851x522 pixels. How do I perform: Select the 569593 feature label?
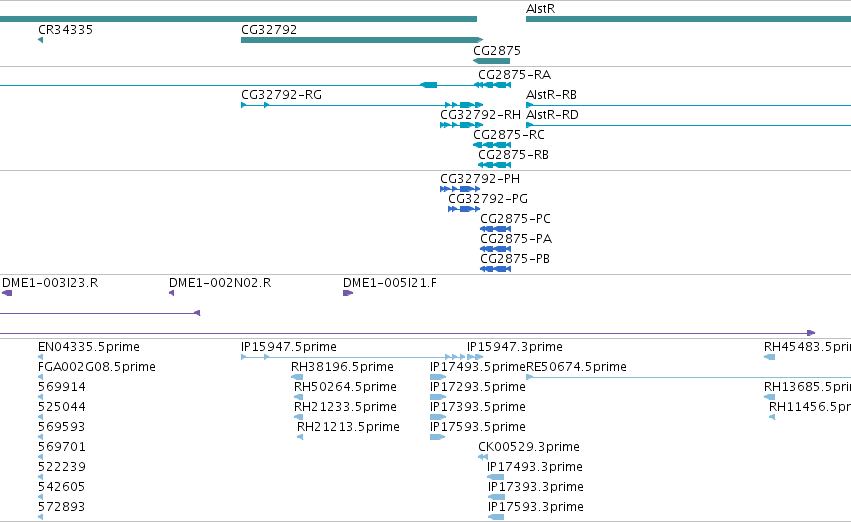pos(61,427)
